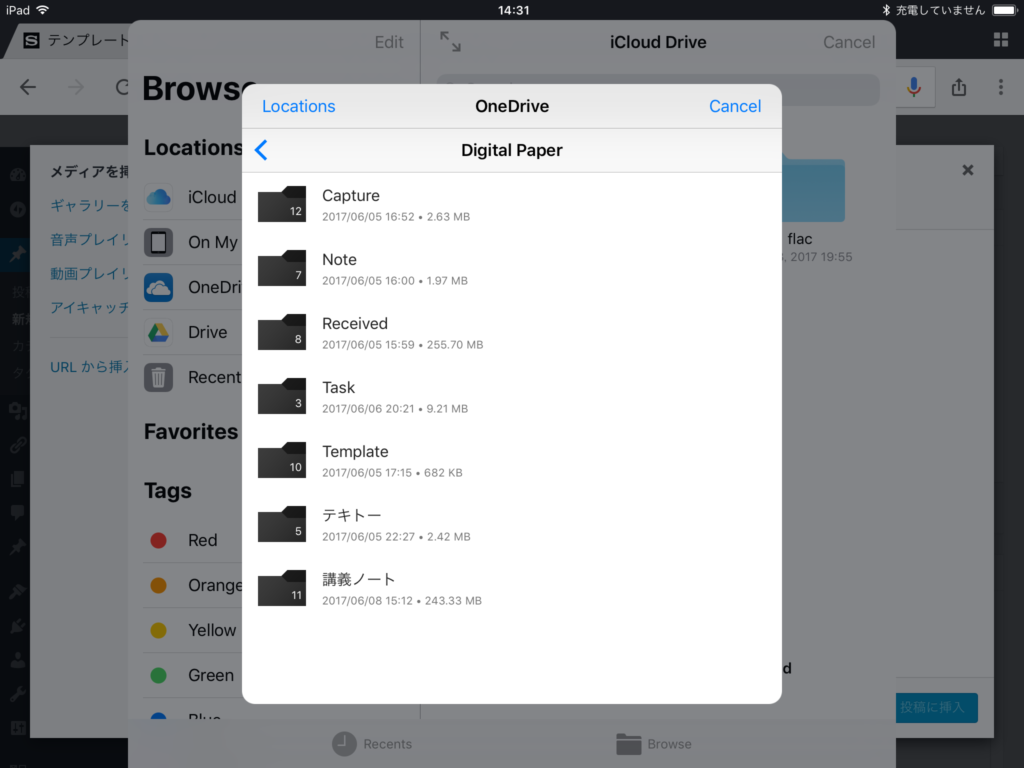
Task: Select the iCloud location icon
Action: coord(159,197)
